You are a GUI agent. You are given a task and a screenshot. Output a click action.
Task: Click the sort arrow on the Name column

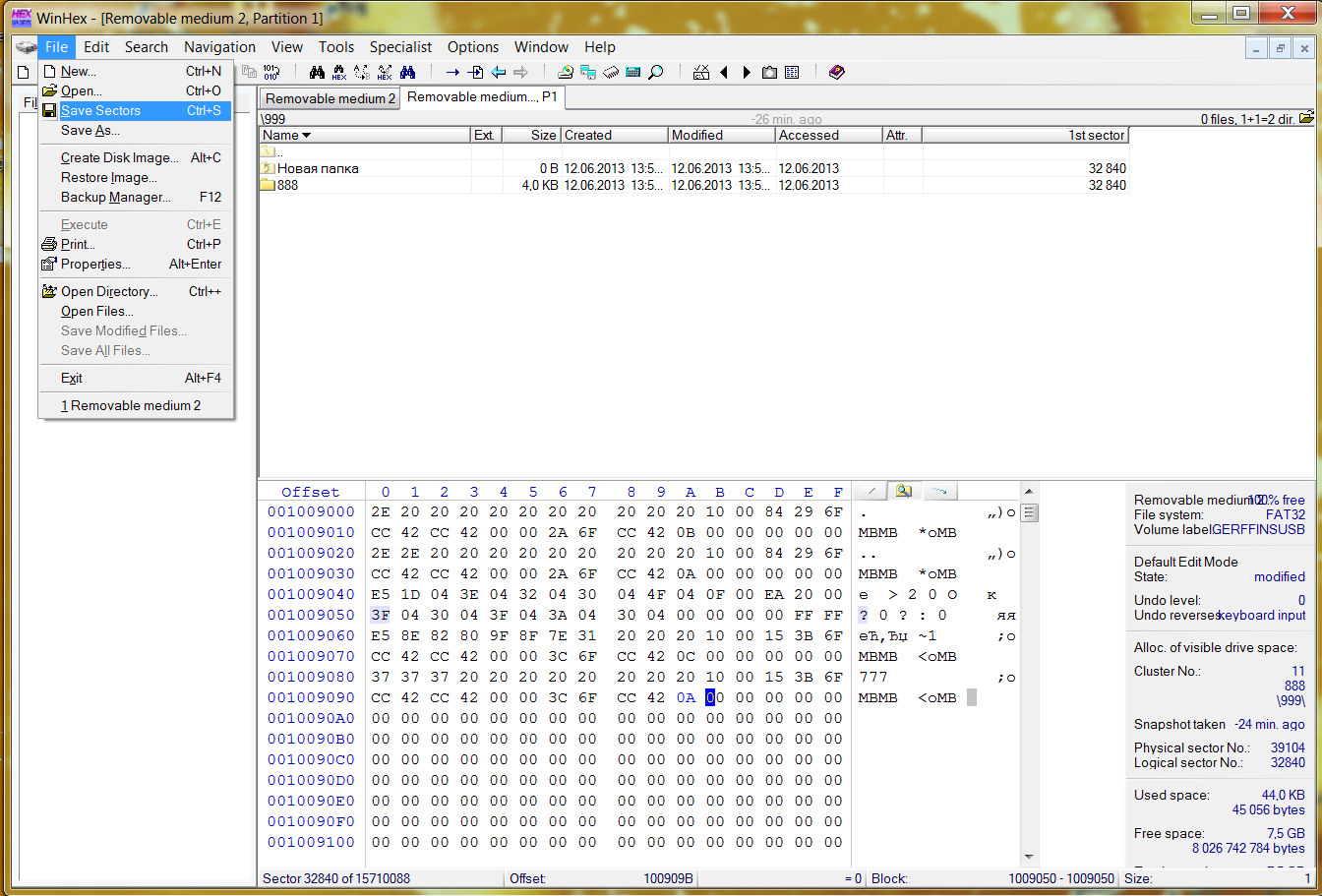pos(306,136)
